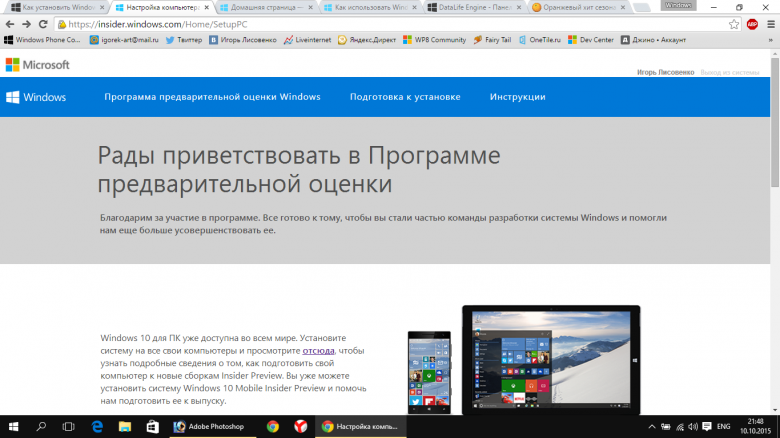
Task: Click the browser forward arrow
Action: point(26,24)
